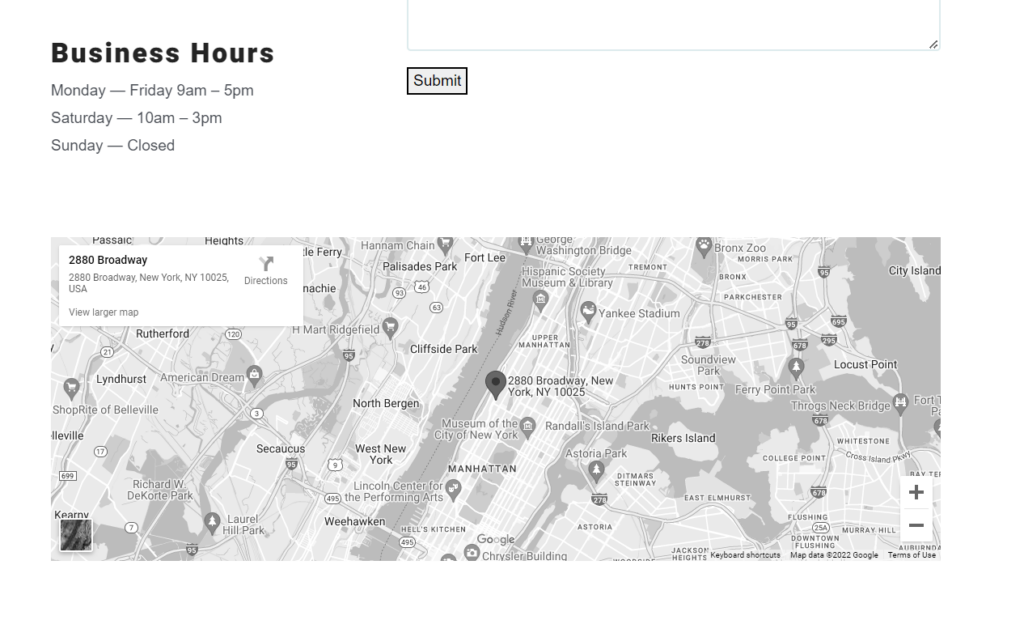Click the ShopRite of Belleville cart icon

71,388
